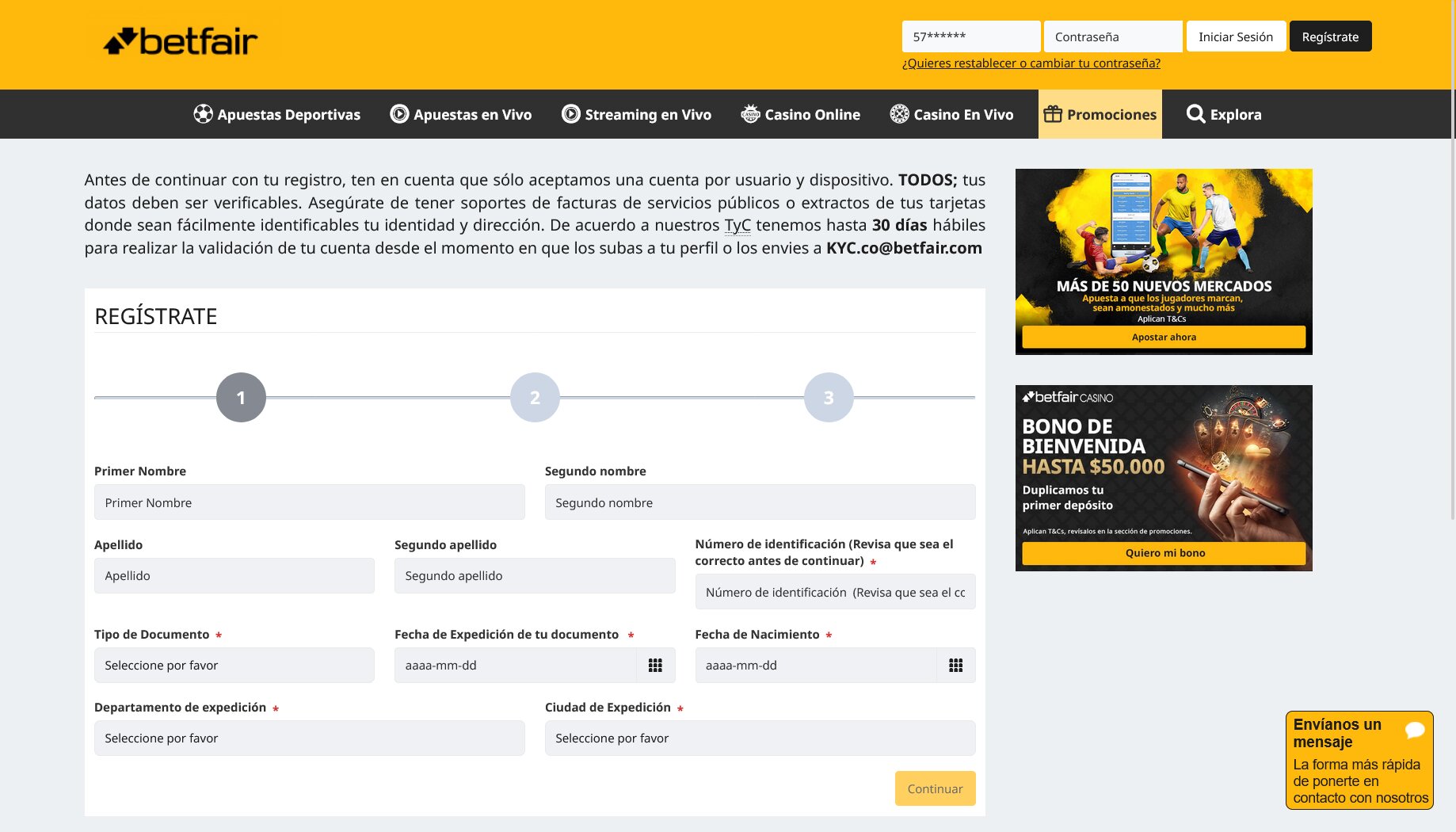Focus the Número de identificación field
Image resolution: width=1456 pixels, height=832 pixels.
pyautogui.click(x=836, y=592)
